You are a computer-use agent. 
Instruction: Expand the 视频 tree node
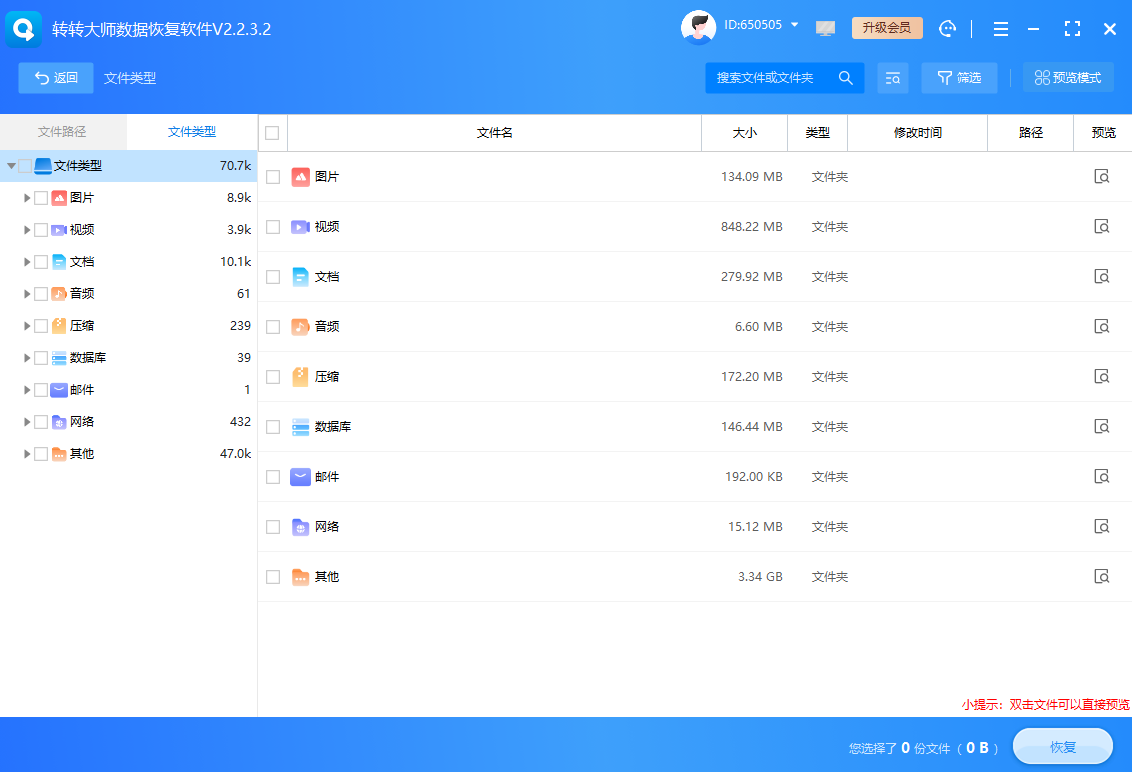tap(27, 230)
